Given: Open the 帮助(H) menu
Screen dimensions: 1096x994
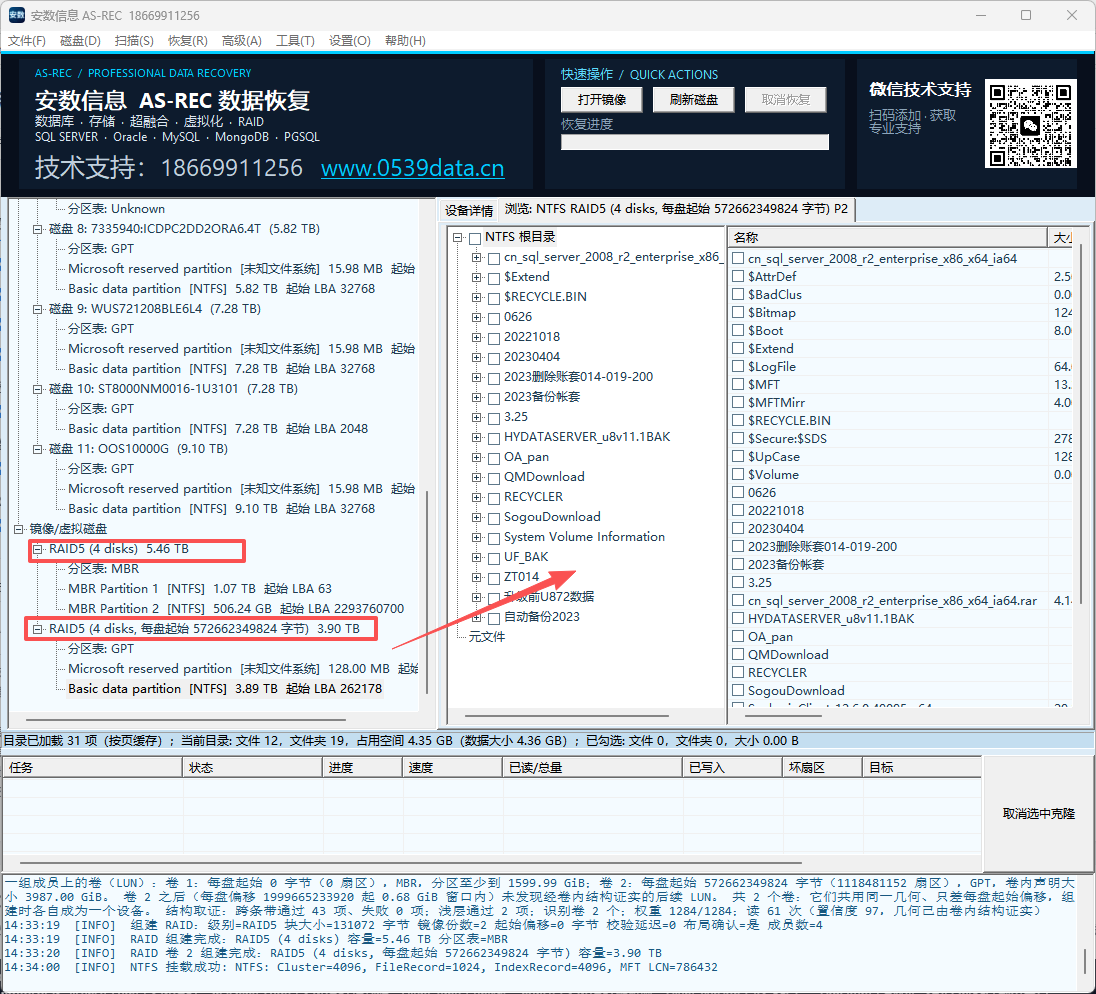Looking at the screenshot, I should point(405,41).
